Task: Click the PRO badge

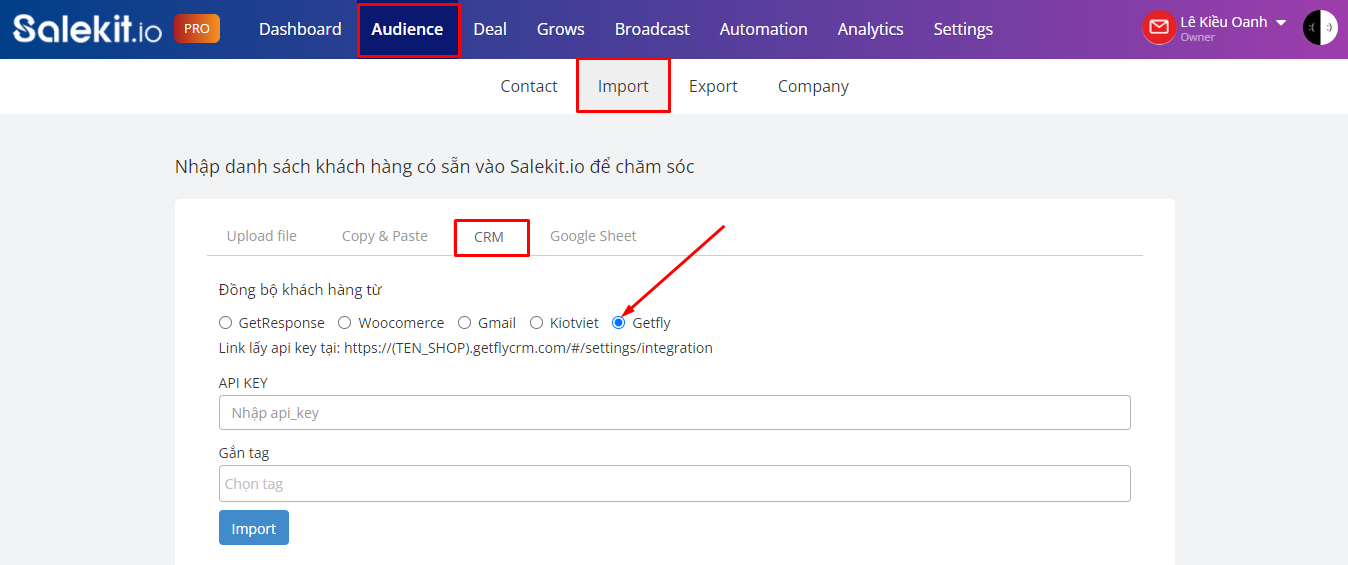Action: (x=197, y=29)
